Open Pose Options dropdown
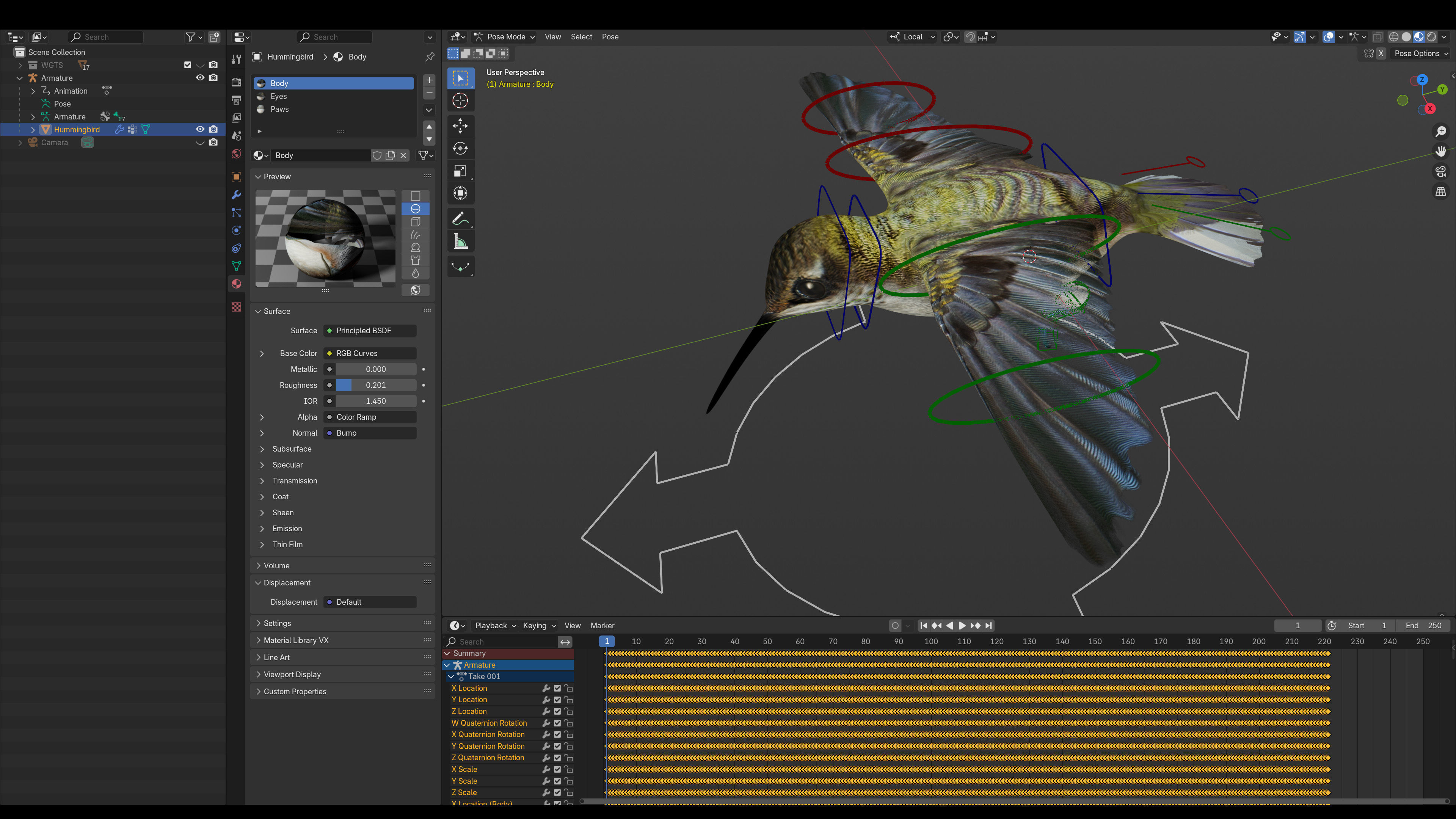 (x=1421, y=54)
